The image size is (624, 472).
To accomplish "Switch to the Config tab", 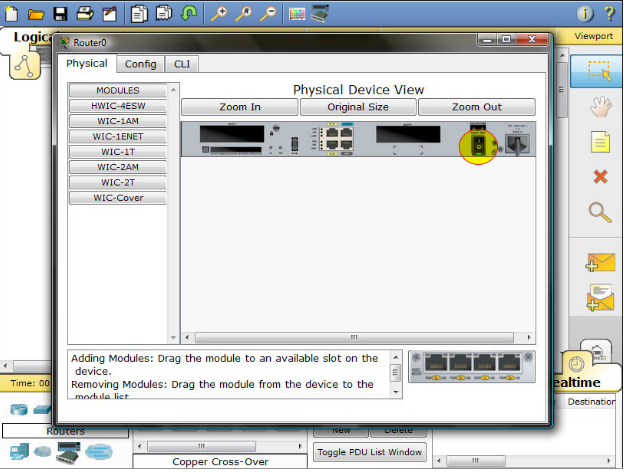I will click(140, 64).
